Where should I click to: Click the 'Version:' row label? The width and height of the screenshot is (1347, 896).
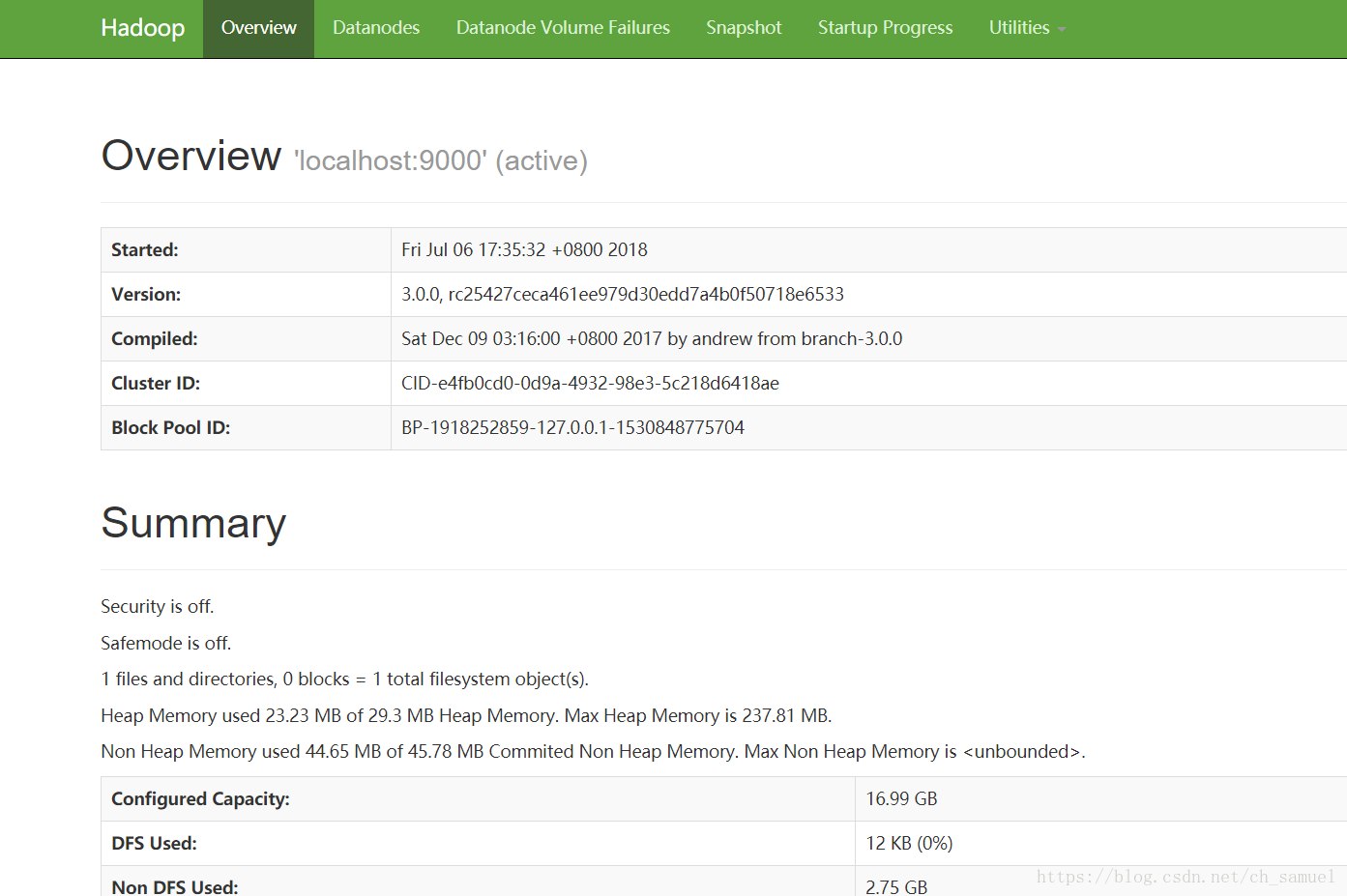tap(146, 295)
